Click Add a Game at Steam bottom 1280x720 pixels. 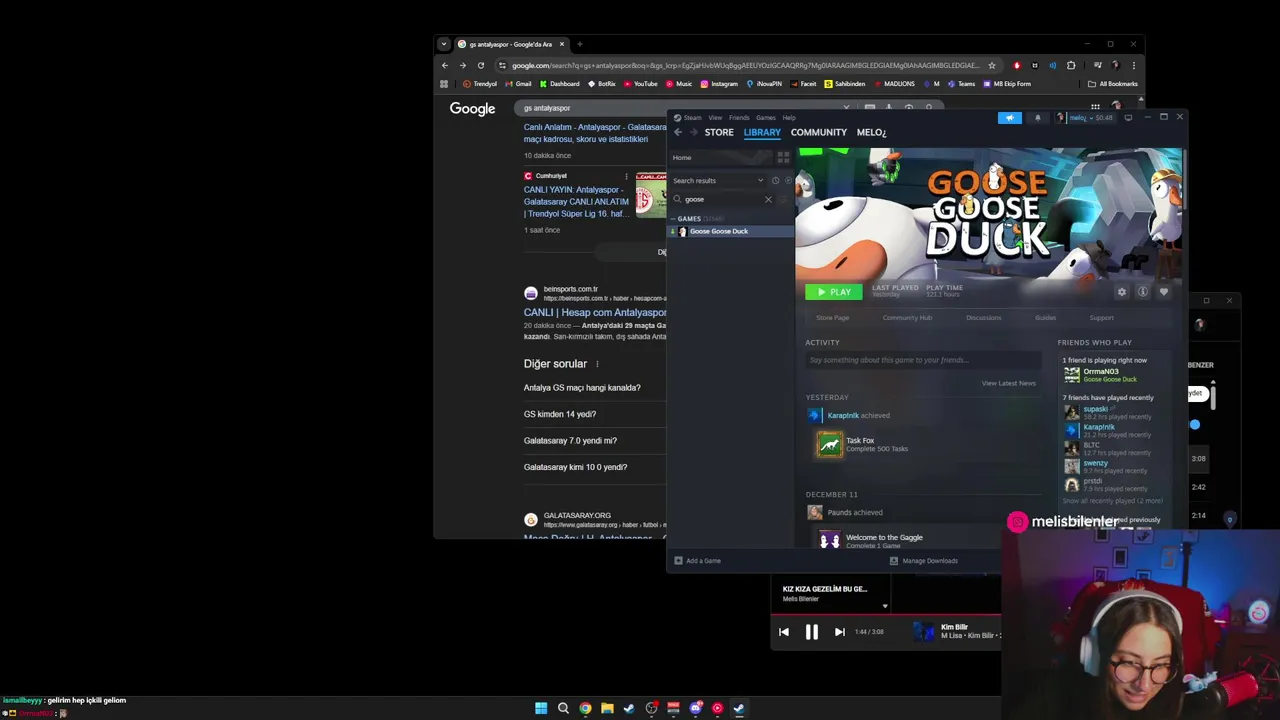(698, 561)
